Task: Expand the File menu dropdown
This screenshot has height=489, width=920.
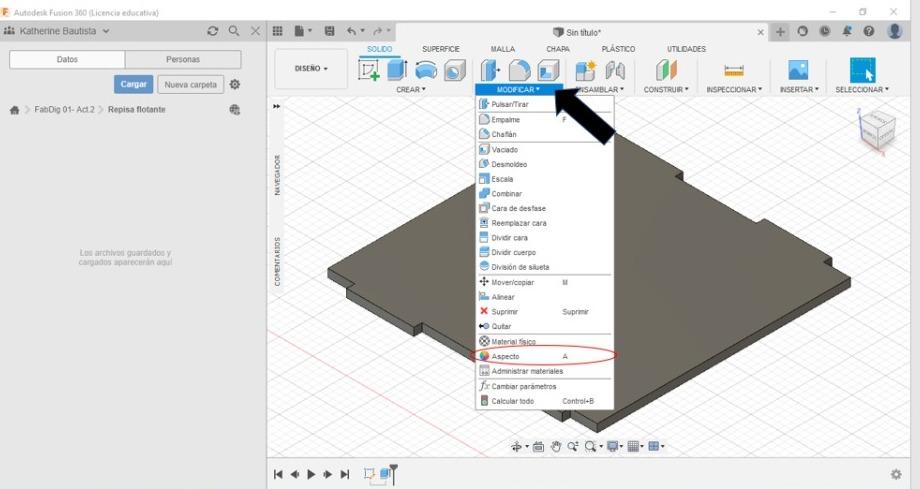Action: point(303,31)
